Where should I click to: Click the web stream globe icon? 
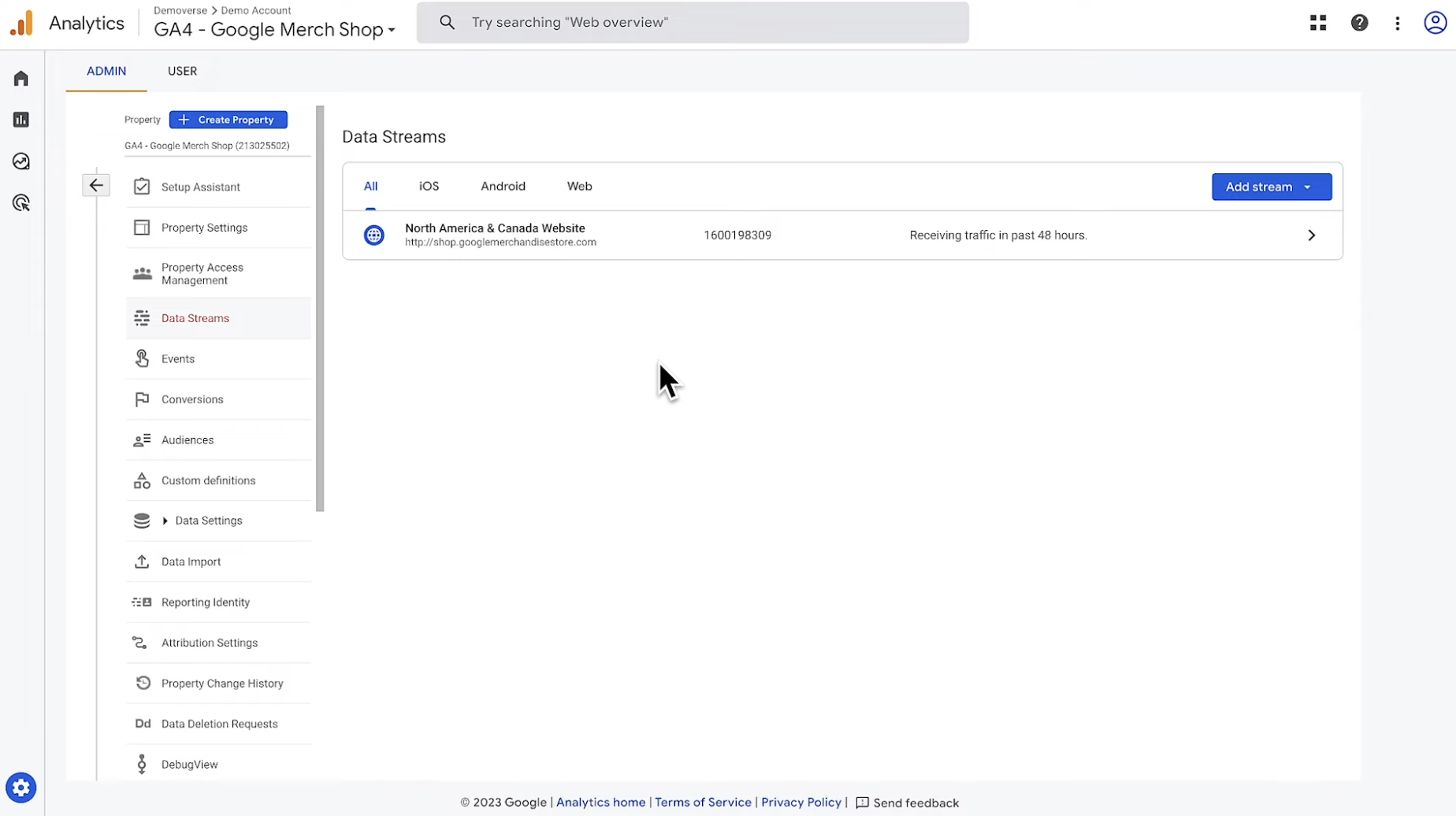374,235
